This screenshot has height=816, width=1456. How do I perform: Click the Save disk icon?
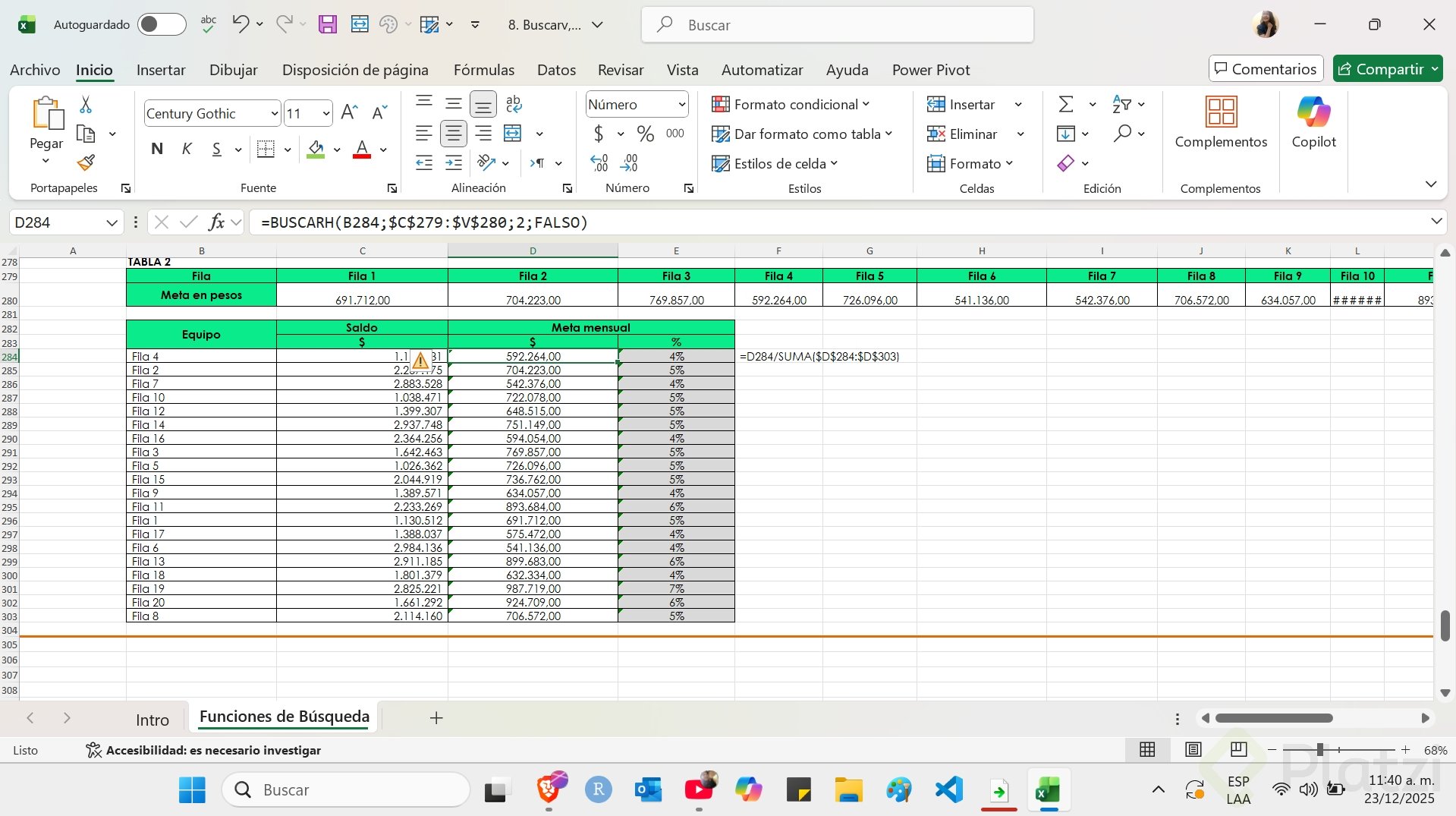[327, 24]
